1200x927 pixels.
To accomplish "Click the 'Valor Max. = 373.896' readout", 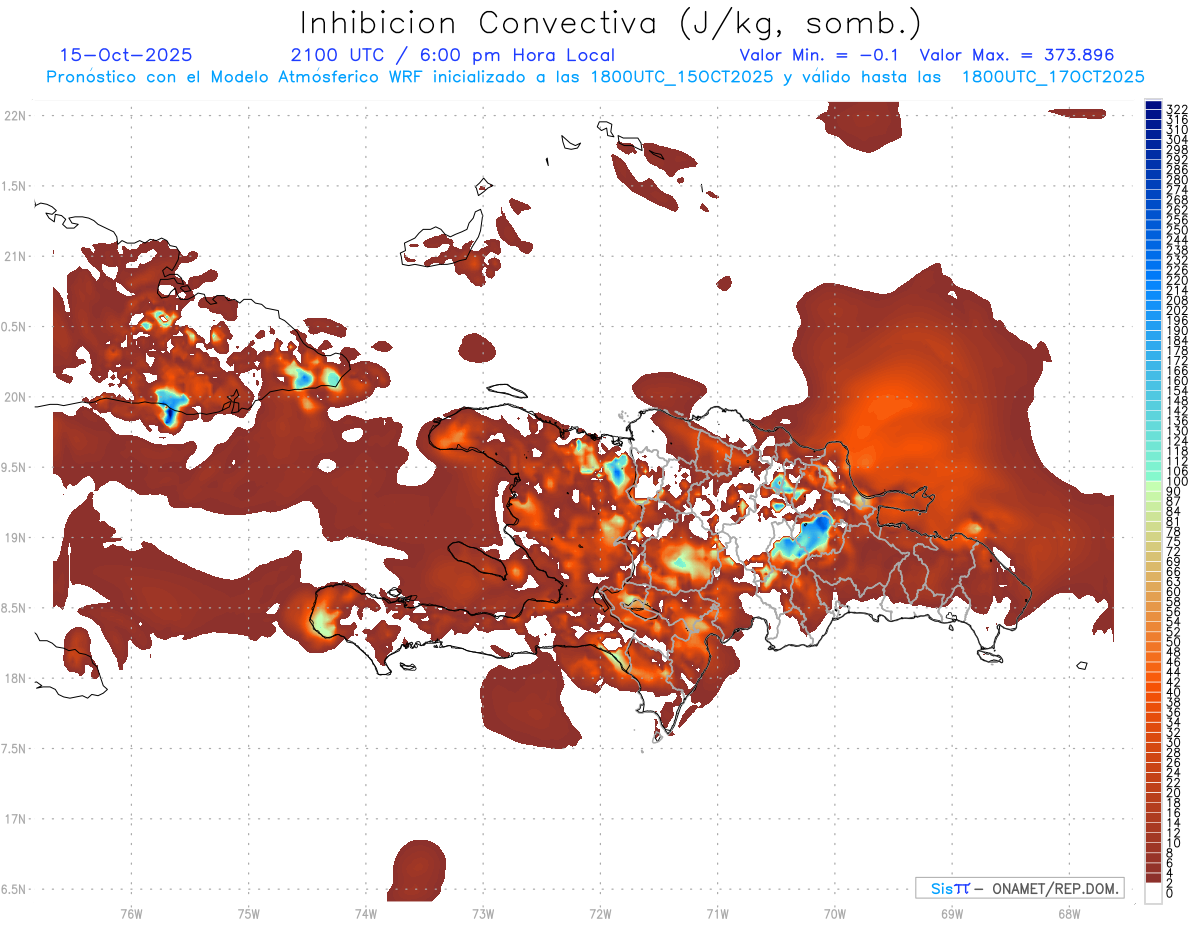I will (x=1017, y=55).
